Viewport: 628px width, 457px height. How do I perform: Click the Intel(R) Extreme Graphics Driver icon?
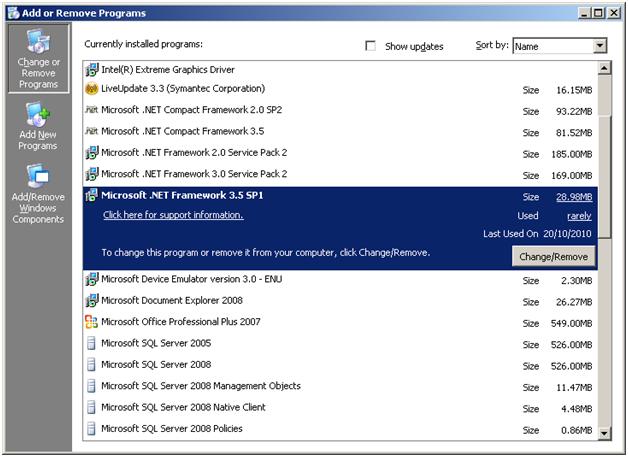[x=91, y=70]
